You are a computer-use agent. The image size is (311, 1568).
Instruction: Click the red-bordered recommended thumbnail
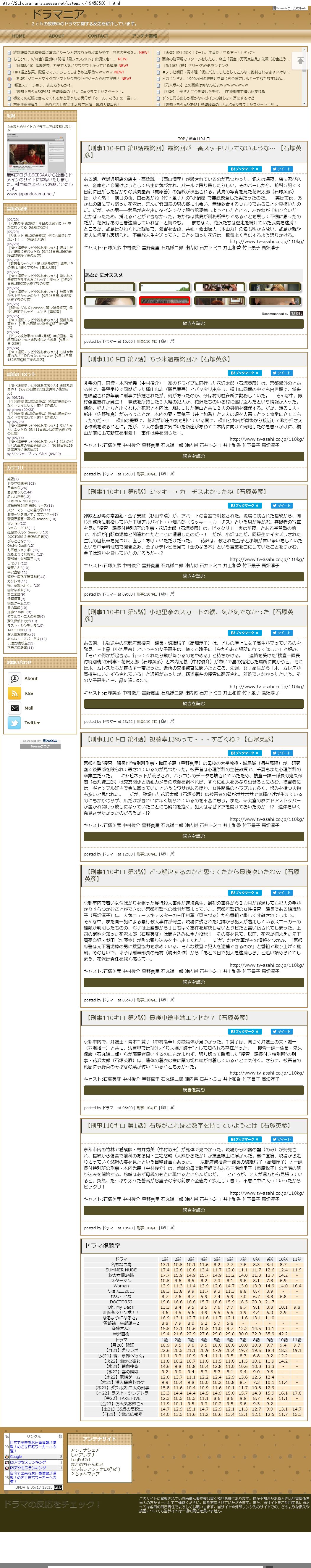[x=164, y=301]
